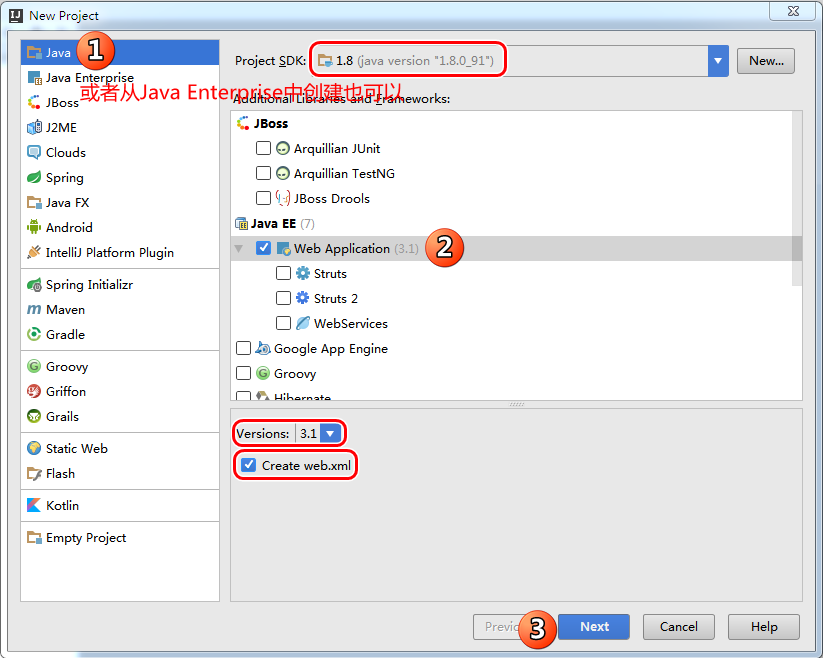Select the Spring Initializr icon

click(x=34, y=285)
